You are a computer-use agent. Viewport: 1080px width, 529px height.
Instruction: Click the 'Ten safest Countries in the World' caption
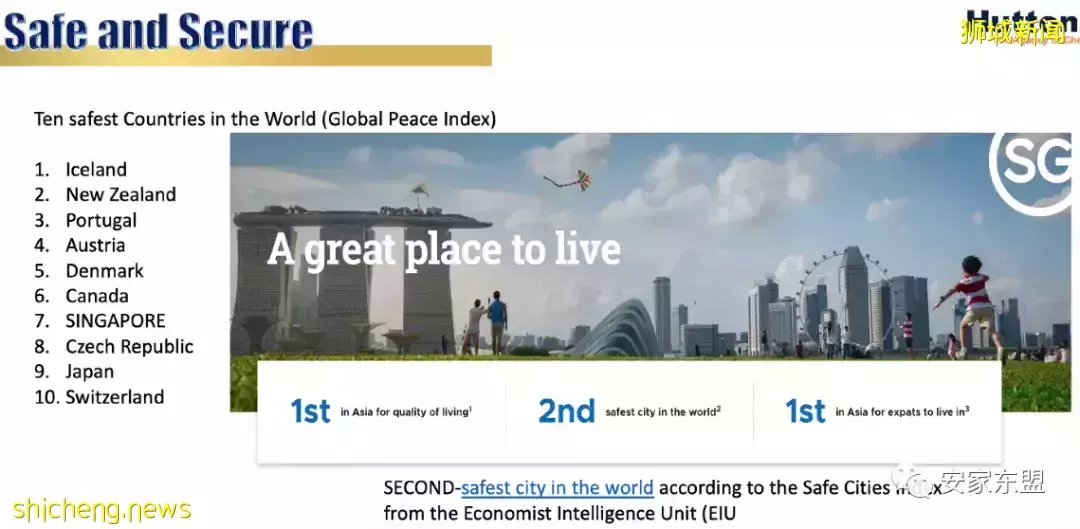click(264, 119)
